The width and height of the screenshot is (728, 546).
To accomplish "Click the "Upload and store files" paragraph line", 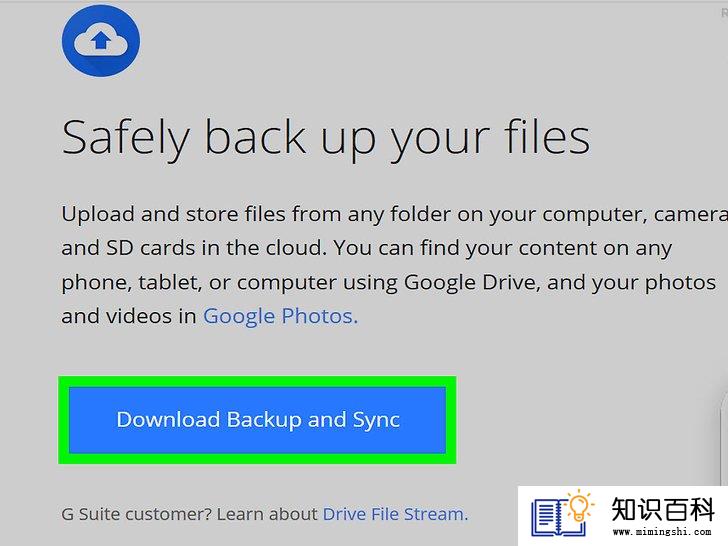I will 395,214.
